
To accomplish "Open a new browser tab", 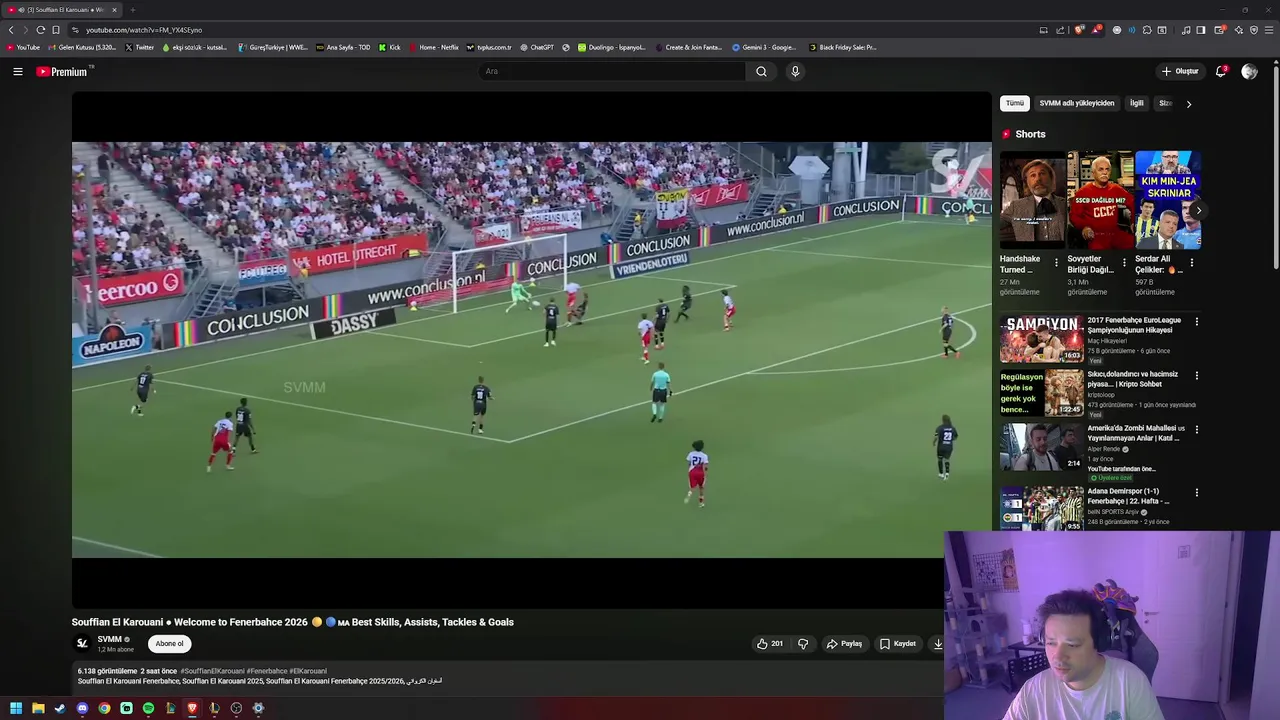I will tap(132, 10).
